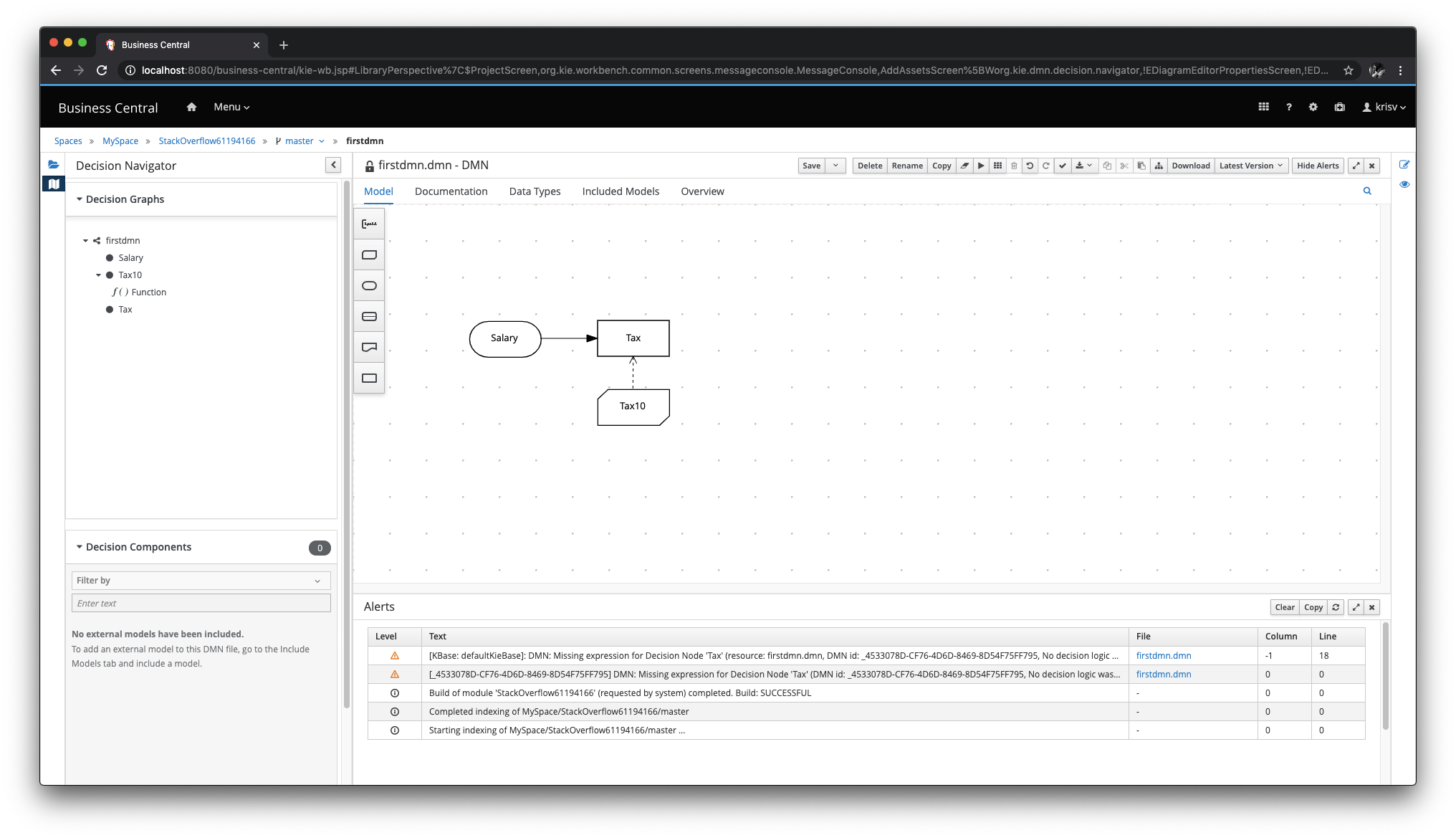The height and width of the screenshot is (838, 1456).
Task: Click the first firstdmn.dmn alert link
Action: click(x=1163, y=655)
